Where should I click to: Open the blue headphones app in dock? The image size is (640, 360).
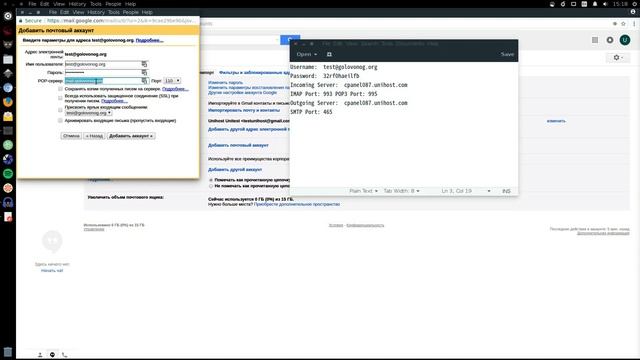click(x=8, y=202)
